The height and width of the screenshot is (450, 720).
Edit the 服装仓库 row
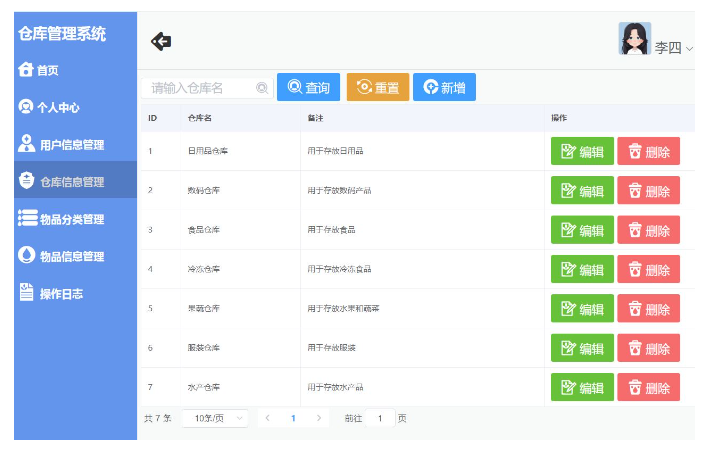pyautogui.click(x=582, y=348)
